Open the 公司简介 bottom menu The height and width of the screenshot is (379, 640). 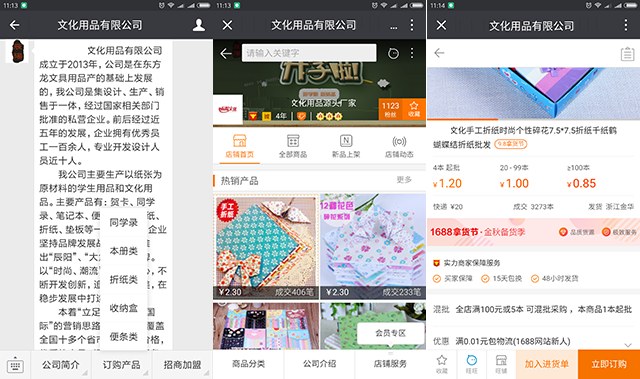click(x=61, y=365)
